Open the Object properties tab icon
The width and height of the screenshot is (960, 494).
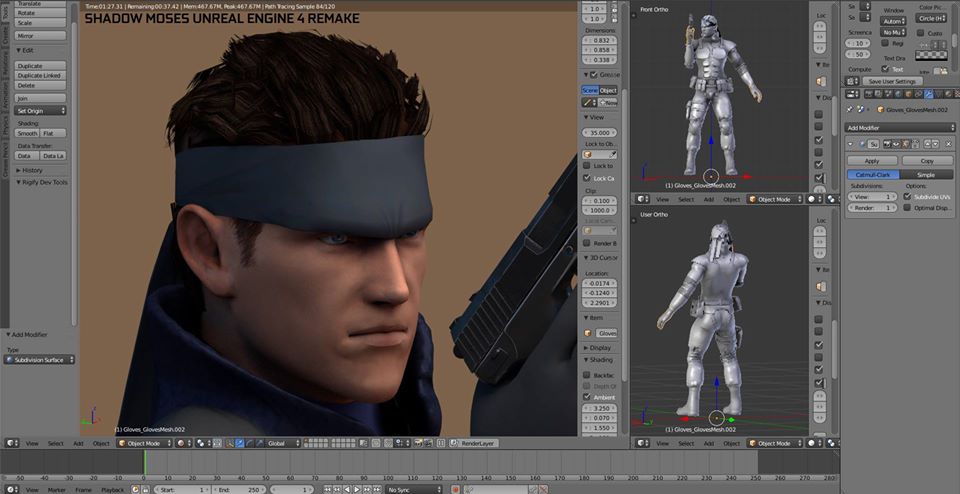(908, 94)
